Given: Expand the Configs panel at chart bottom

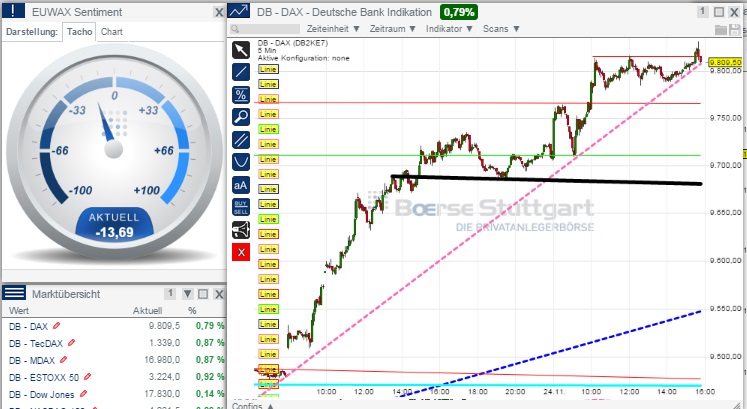Looking at the screenshot, I should [253, 406].
